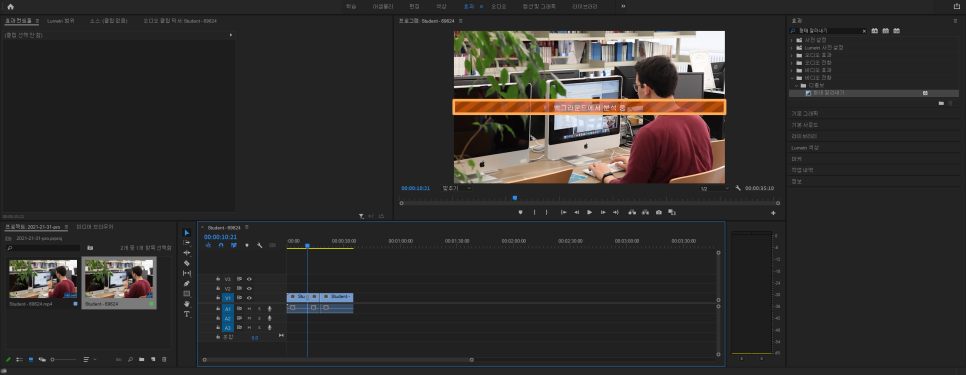Select the Rectangle tool
Screen dimensions: 966x375
pos(187,293)
